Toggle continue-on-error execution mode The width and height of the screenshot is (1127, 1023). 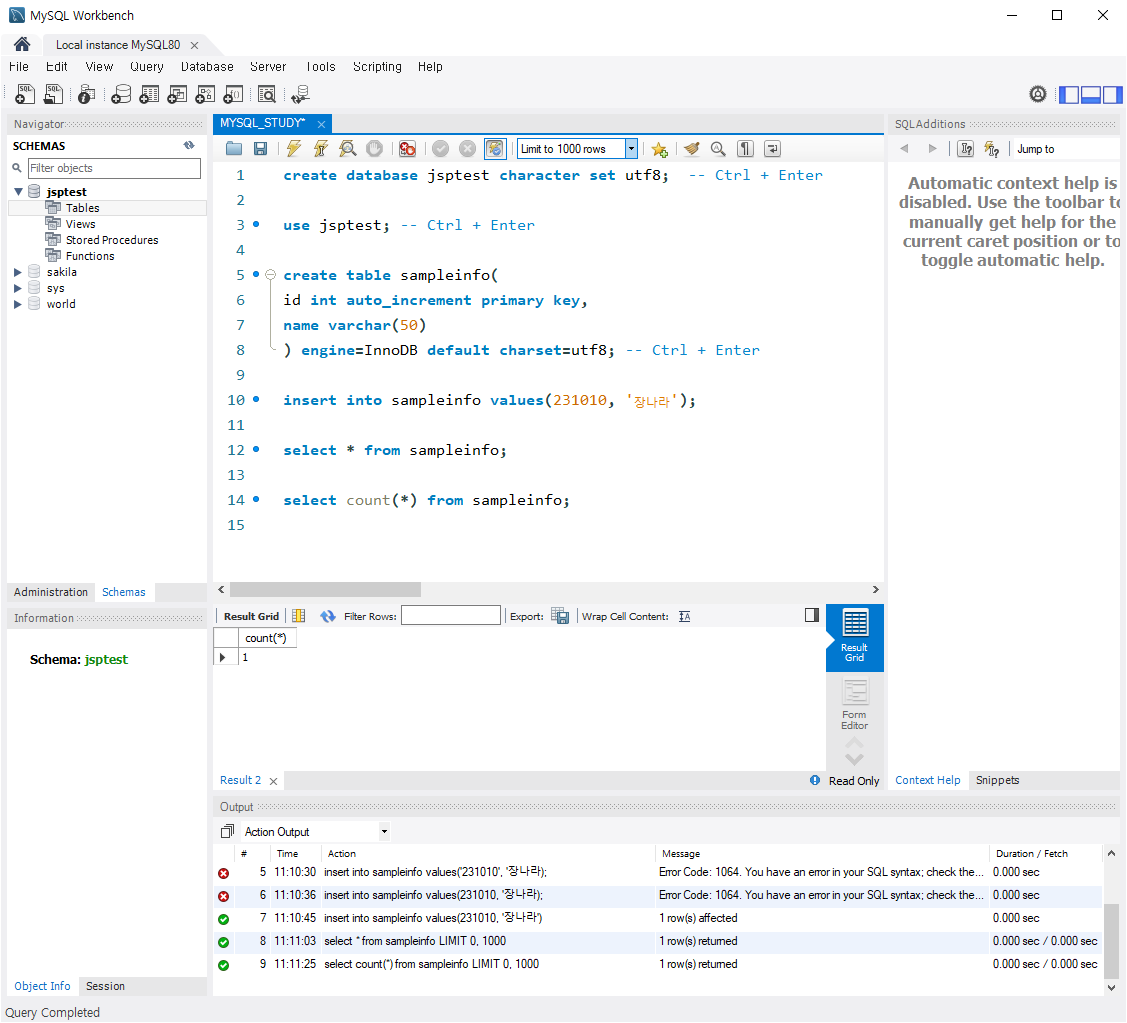tap(408, 149)
